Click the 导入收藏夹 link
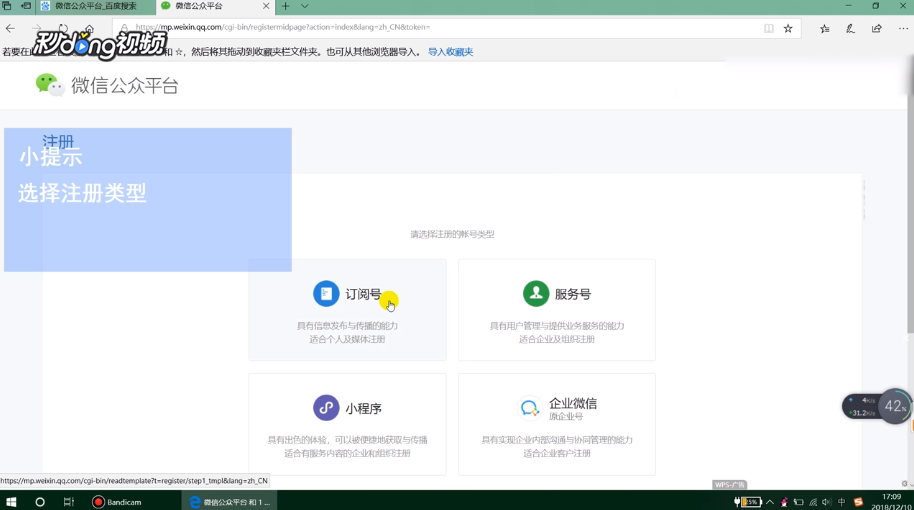The image size is (914, 510). 451,52
